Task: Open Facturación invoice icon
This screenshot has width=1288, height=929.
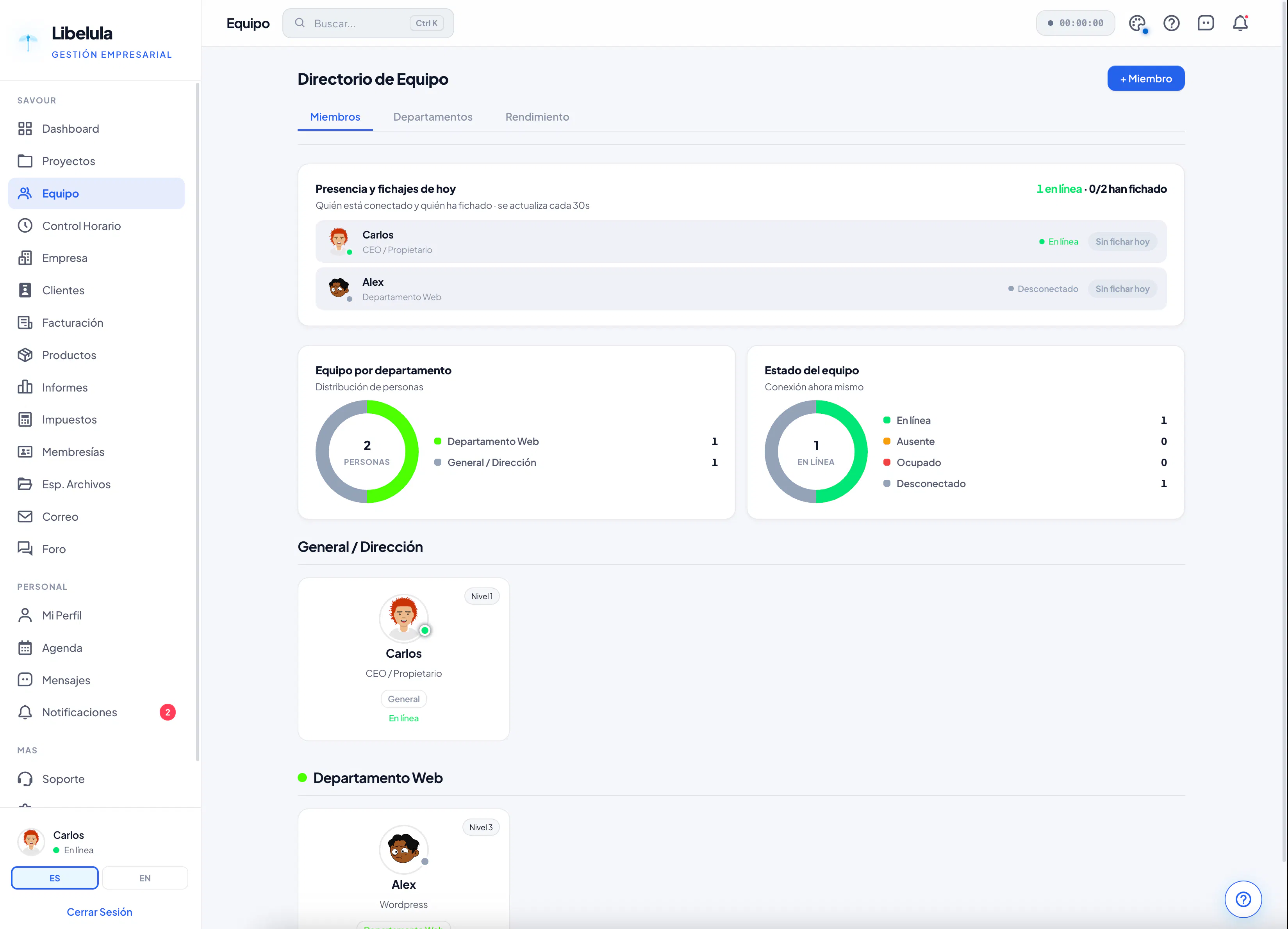Action: [25, 323]
